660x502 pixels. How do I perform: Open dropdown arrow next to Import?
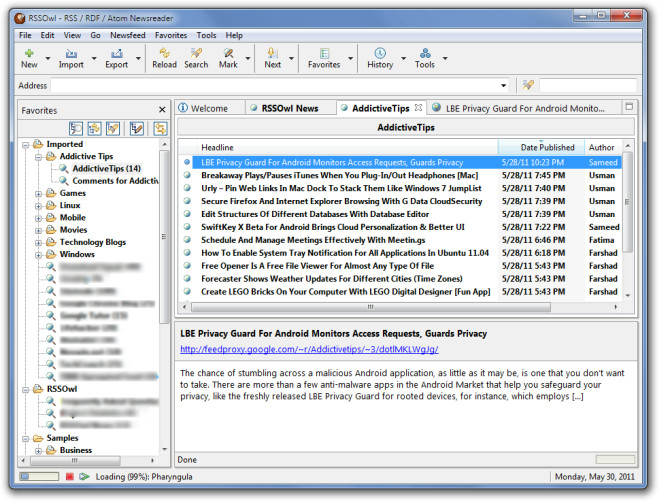point(94,58)
